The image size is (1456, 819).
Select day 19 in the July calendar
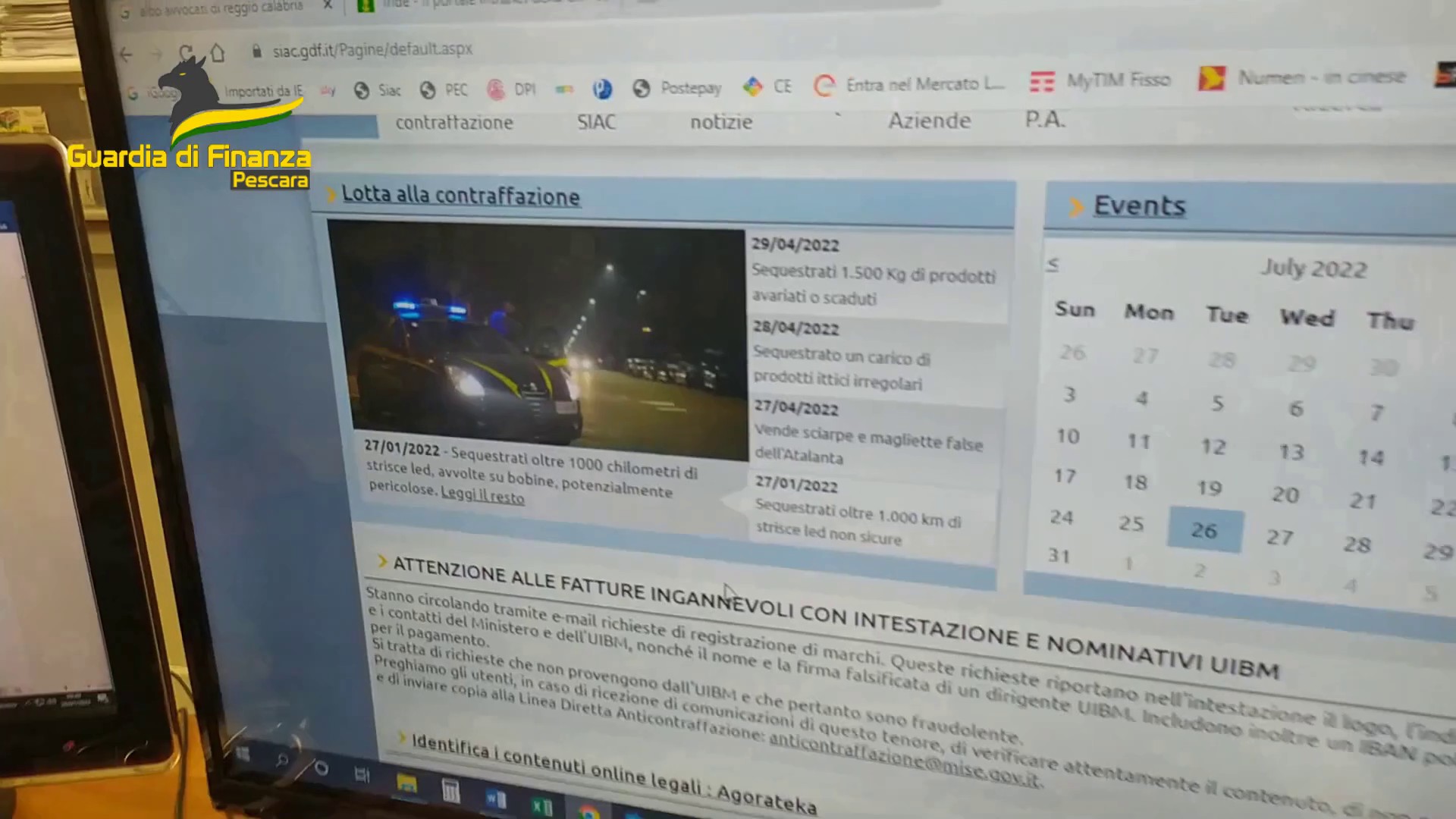(x=1210, y=488)
